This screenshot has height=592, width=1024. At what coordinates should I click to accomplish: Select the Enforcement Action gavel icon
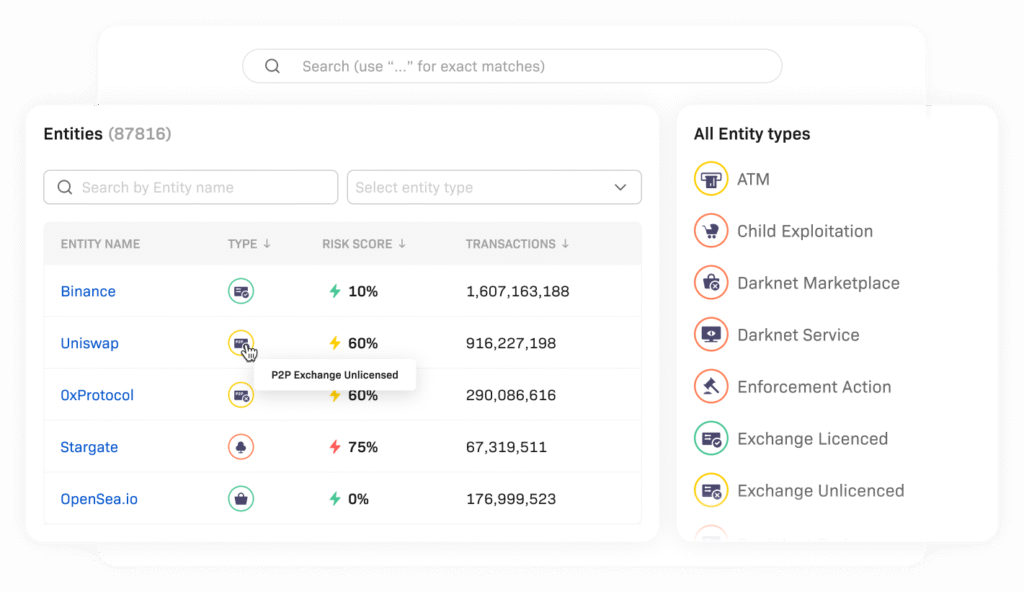711,387
